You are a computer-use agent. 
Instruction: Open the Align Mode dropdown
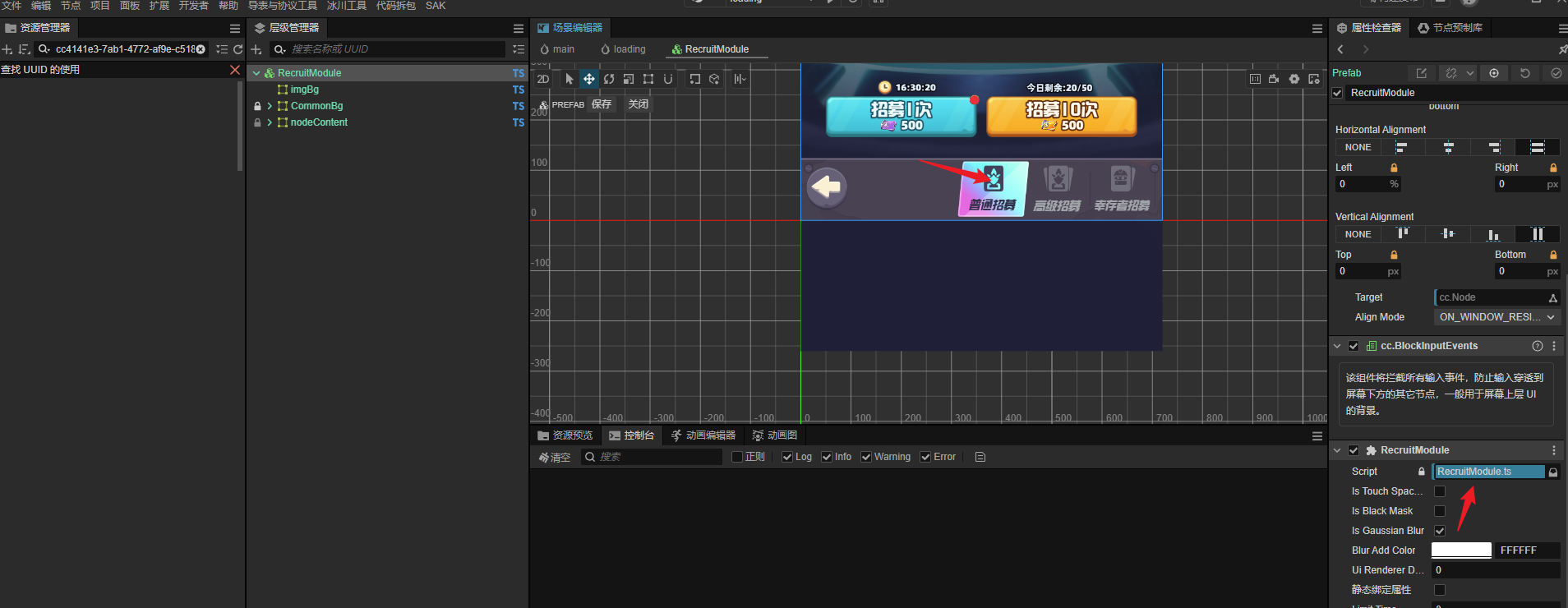tap(1497, 317)
